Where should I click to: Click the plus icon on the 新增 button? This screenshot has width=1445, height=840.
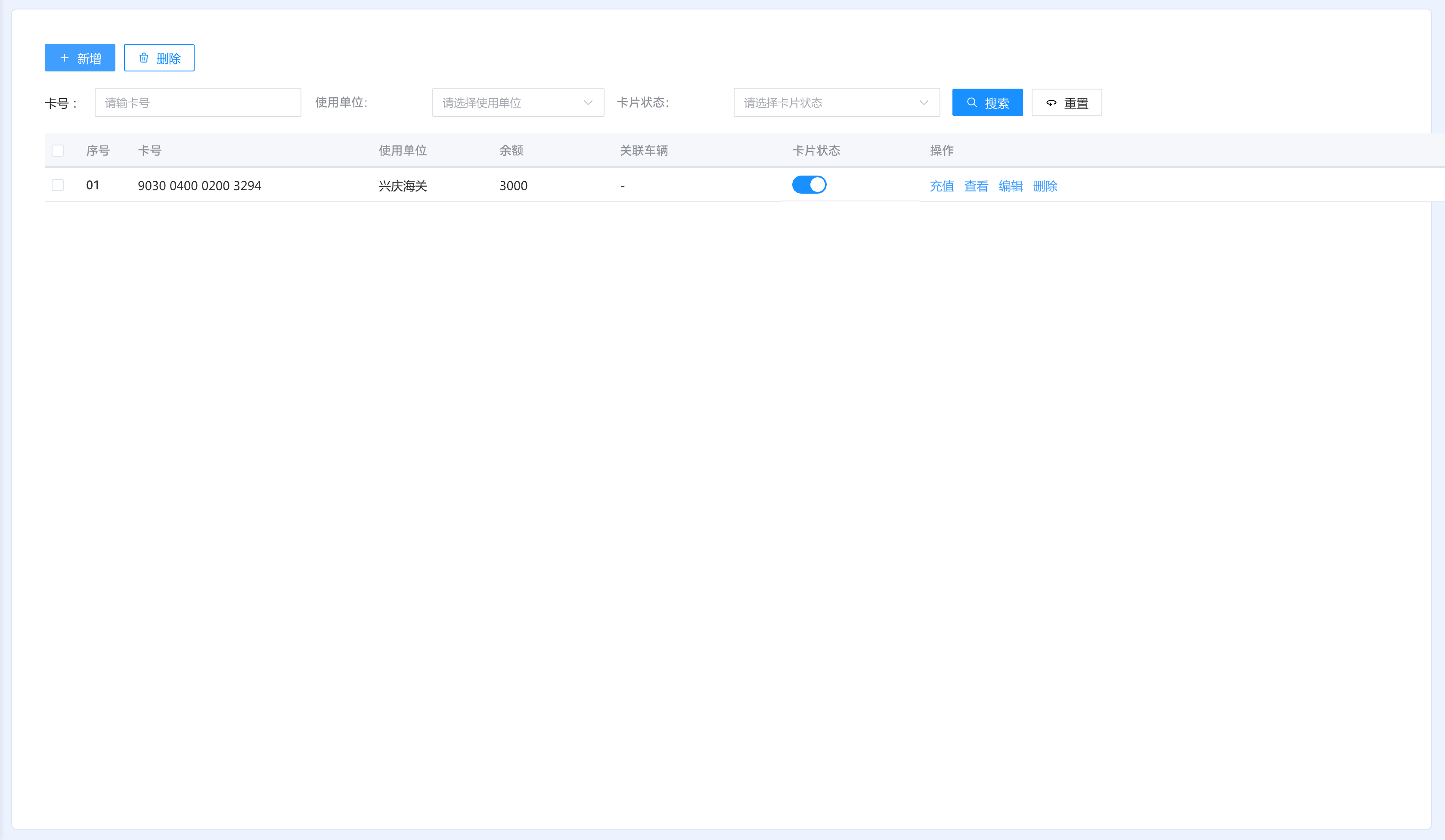tap(64, 58)
